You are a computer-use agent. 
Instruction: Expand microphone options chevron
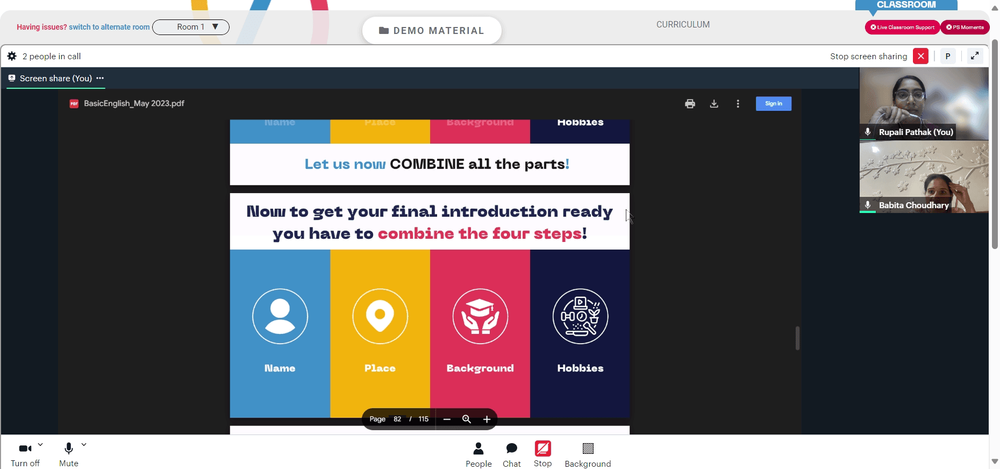coord(84,445)
